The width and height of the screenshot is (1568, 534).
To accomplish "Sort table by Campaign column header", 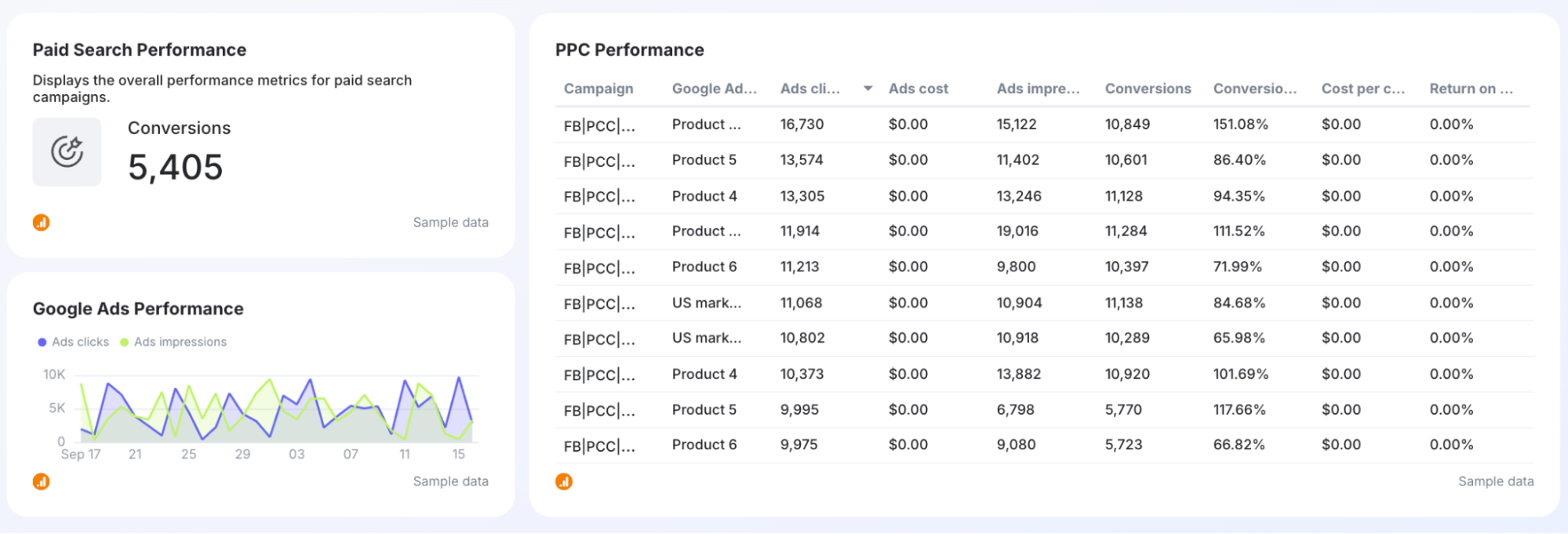I will pyautogui.click(x=598, y=89).
